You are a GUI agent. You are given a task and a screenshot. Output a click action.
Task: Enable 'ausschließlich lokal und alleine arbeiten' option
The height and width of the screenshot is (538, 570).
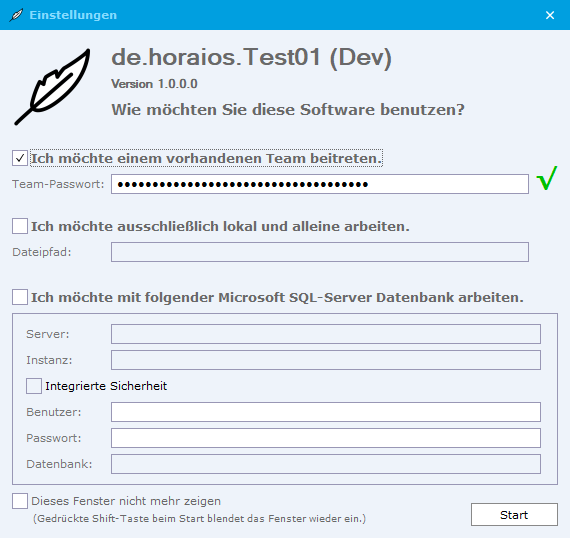click(x=20, y=226)
